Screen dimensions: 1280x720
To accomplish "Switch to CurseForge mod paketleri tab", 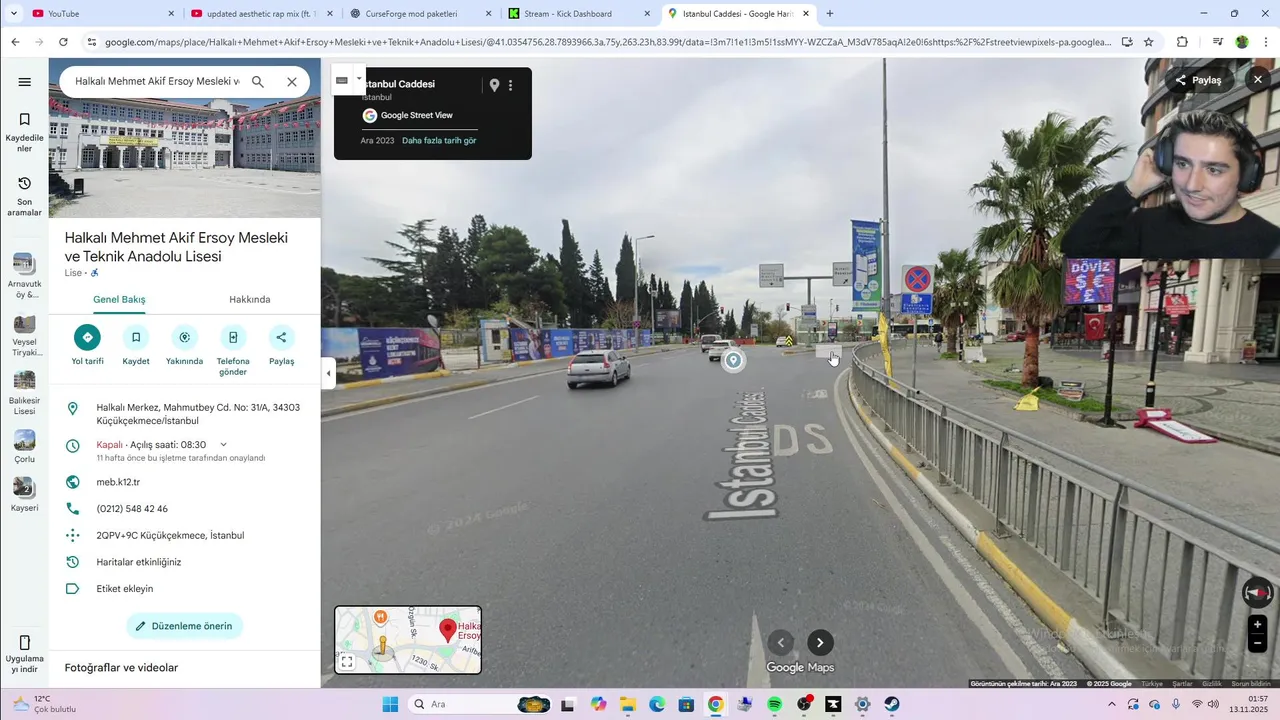I will [420, 14].
